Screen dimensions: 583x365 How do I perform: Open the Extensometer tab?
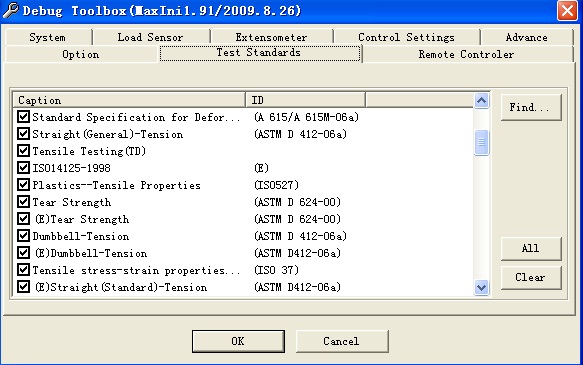[271, 38]
